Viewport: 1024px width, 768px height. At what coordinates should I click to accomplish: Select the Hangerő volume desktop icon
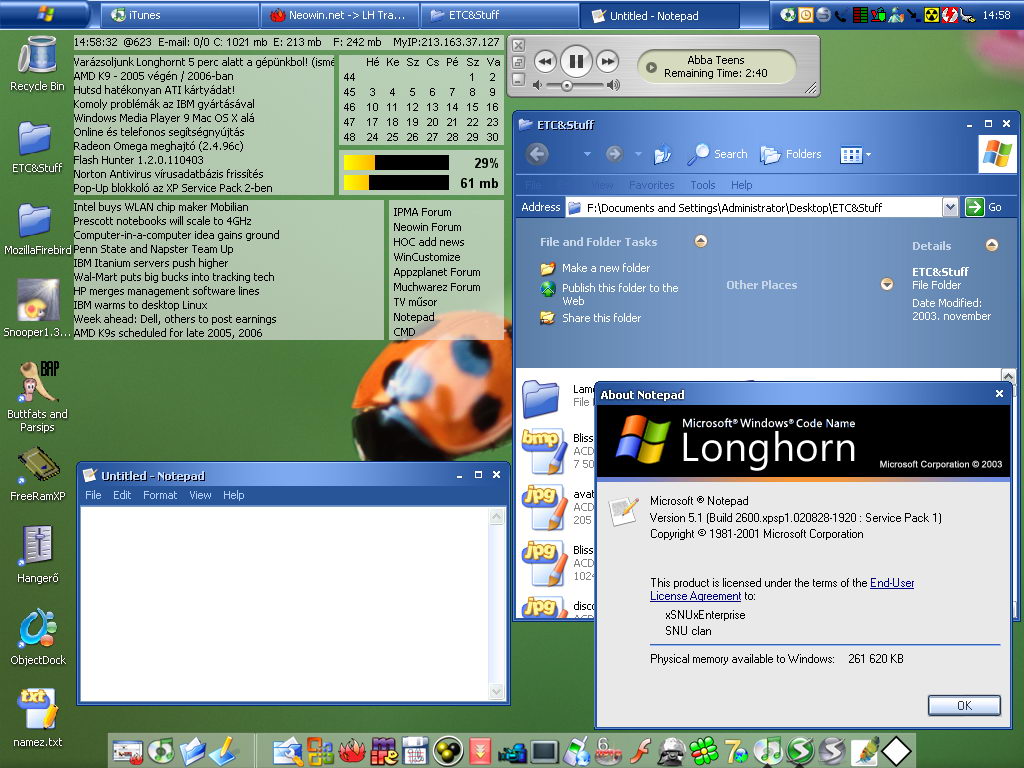point(37,554)
